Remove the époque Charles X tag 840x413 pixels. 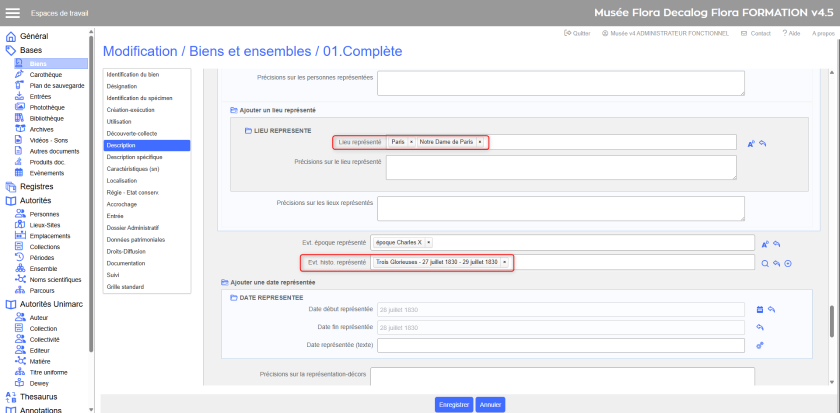click(427, 242)
